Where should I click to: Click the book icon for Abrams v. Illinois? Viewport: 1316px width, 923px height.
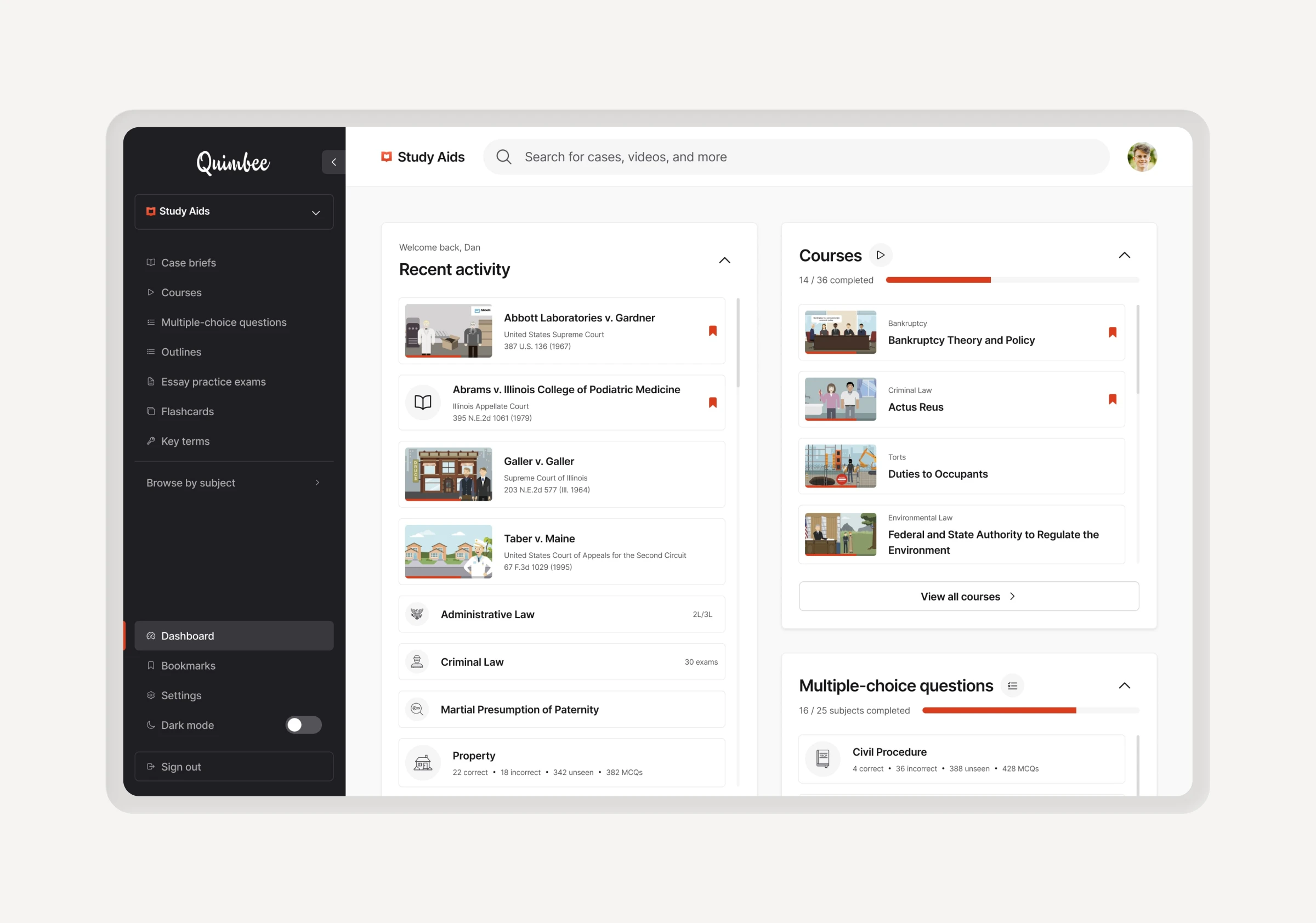coord(422,403)
